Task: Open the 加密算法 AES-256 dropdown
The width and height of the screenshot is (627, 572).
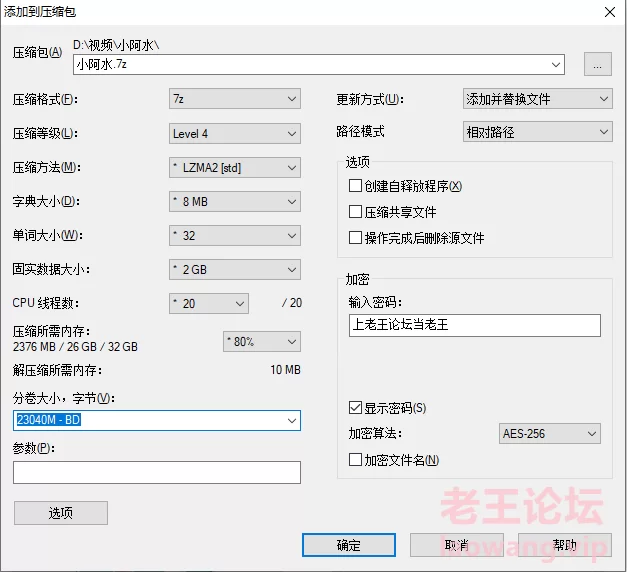Action: (549, 434)
